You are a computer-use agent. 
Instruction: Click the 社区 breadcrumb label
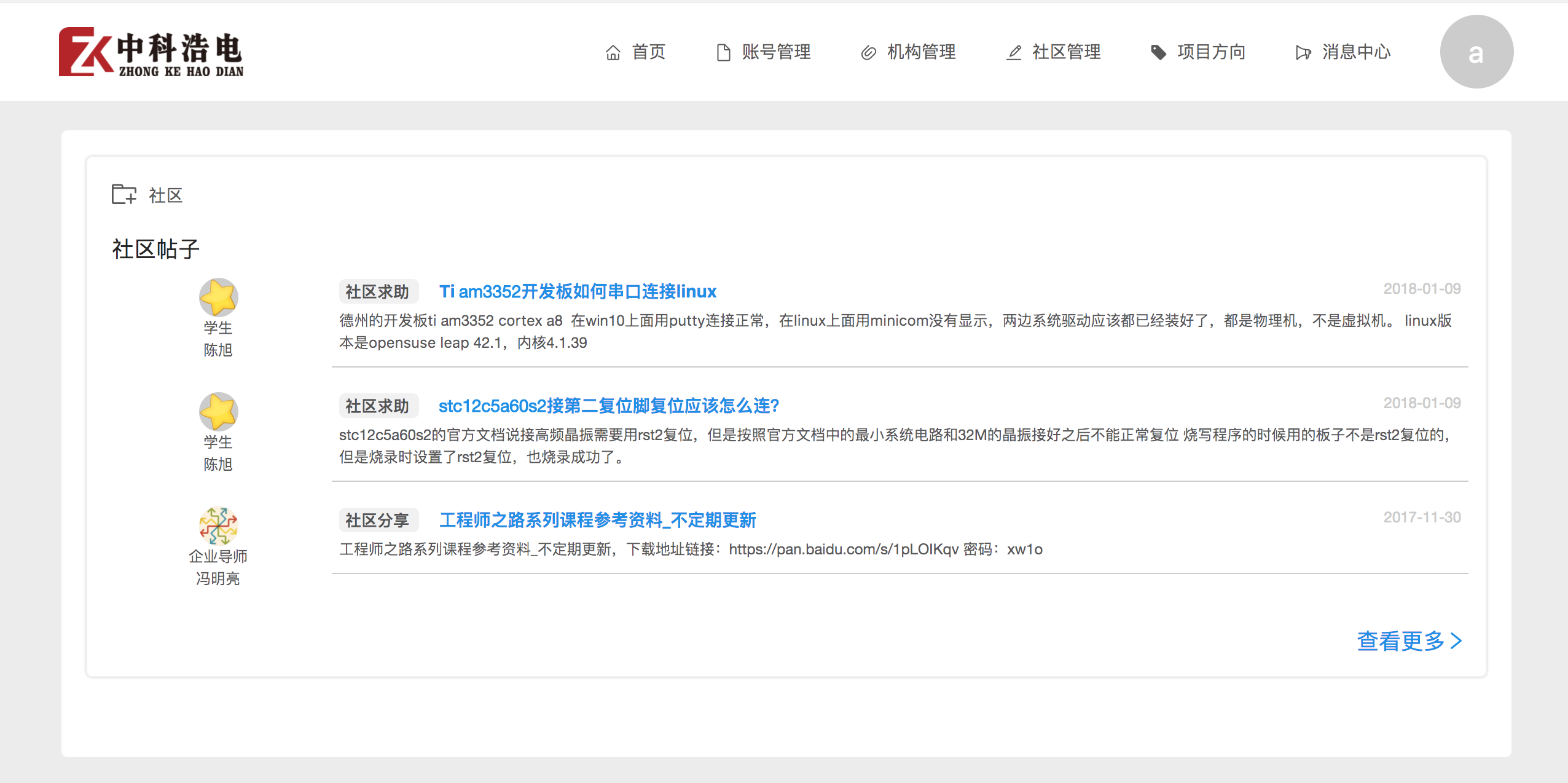point(166,195)
